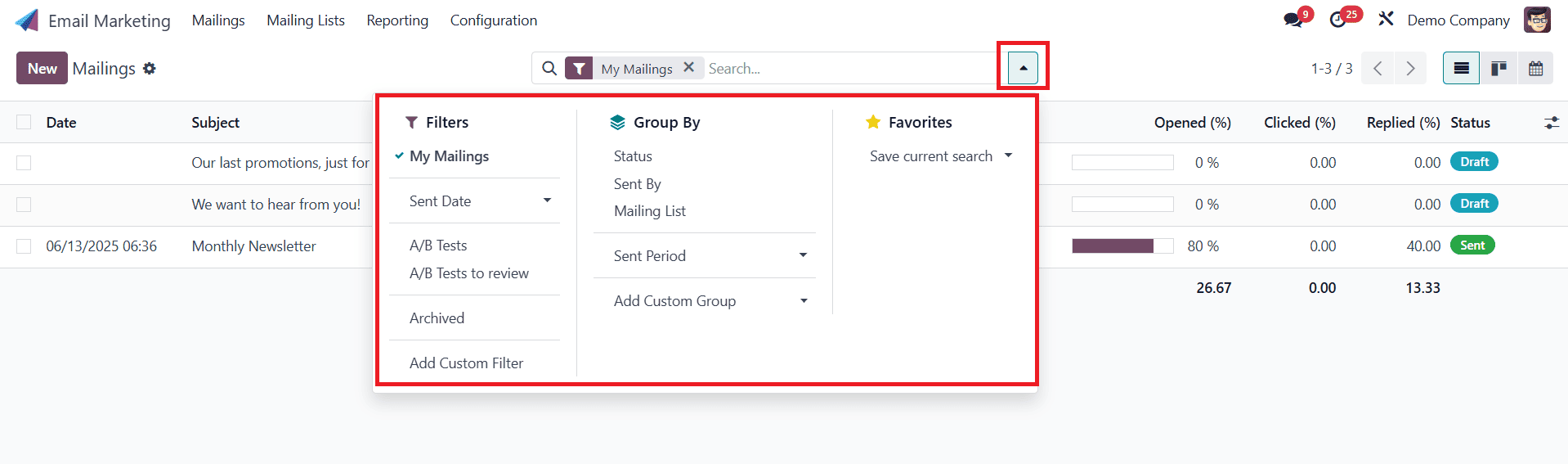
Task: Click Draft badge in 'Our last promotions' row
Action: point(1474,161)
